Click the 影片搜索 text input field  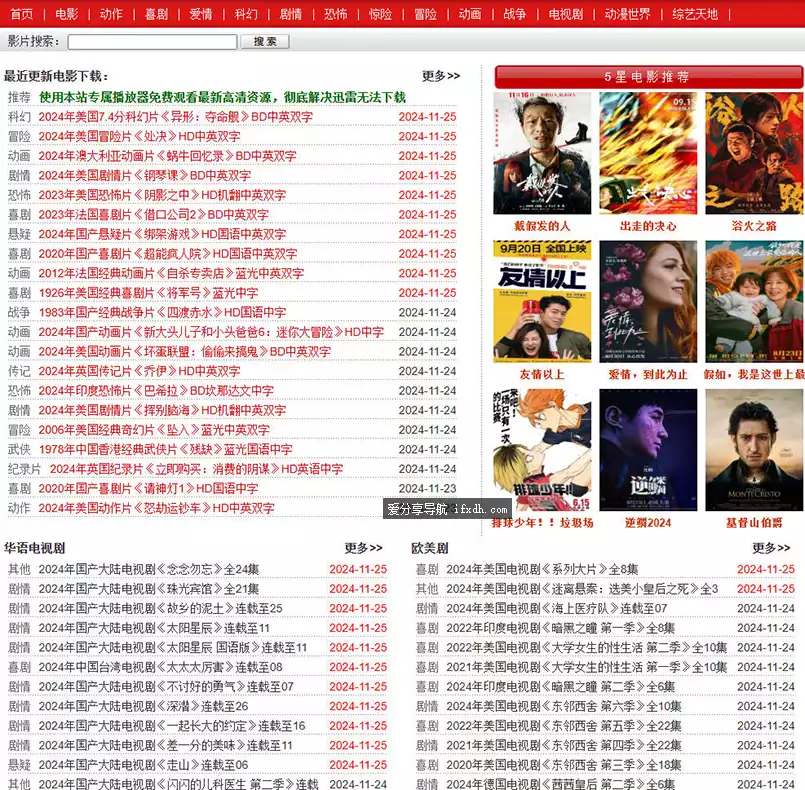[152, 42]
